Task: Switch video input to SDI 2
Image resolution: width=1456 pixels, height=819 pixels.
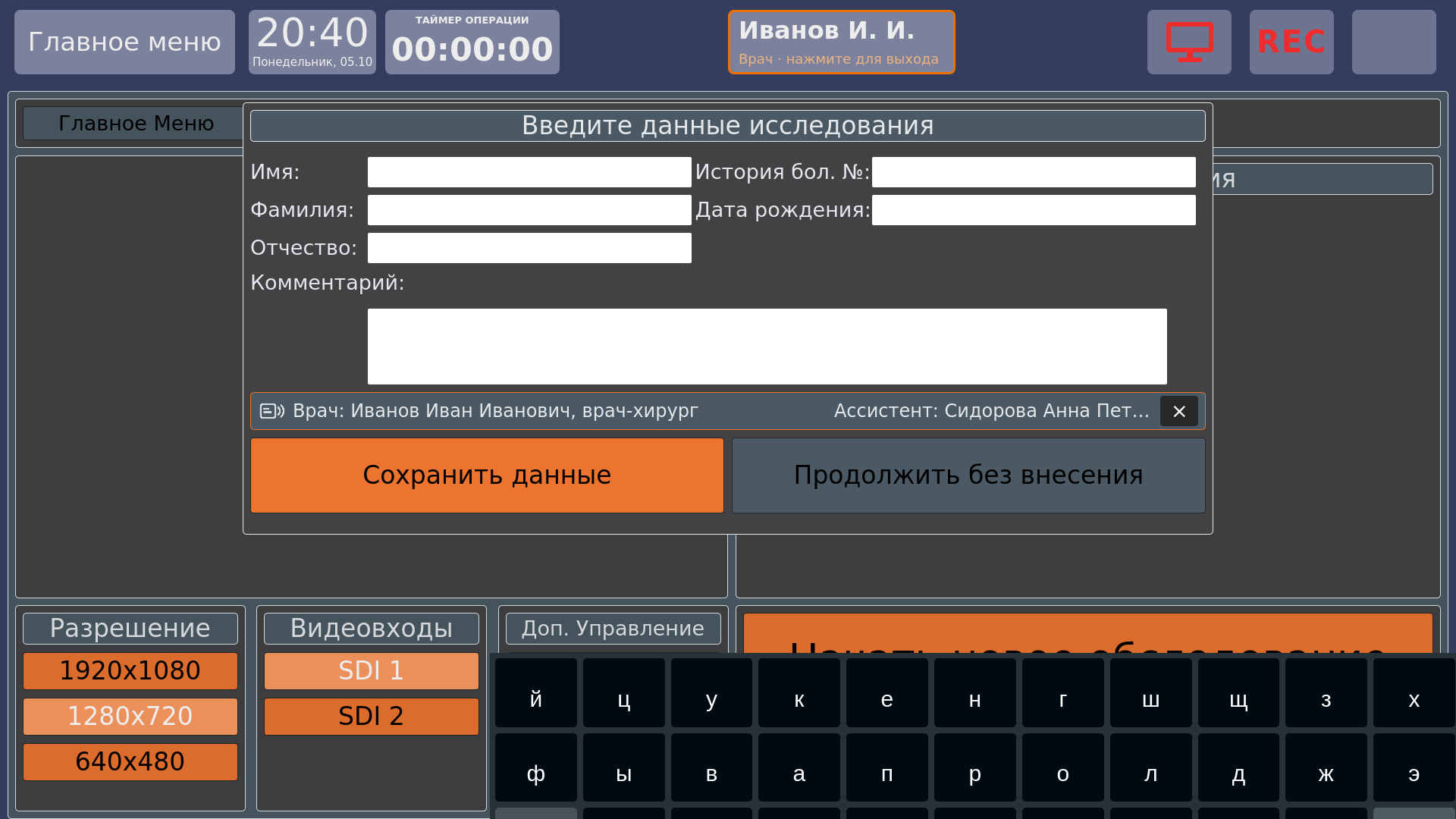Action: [372, 717]
